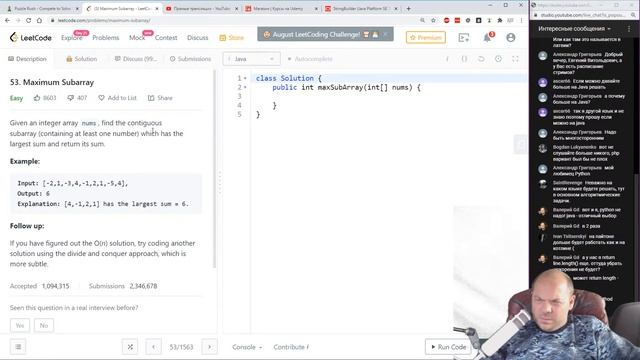Collapse code fold on line 1
Screen dimensions: 640x360
pyautogui.click(x=245, y=78)
